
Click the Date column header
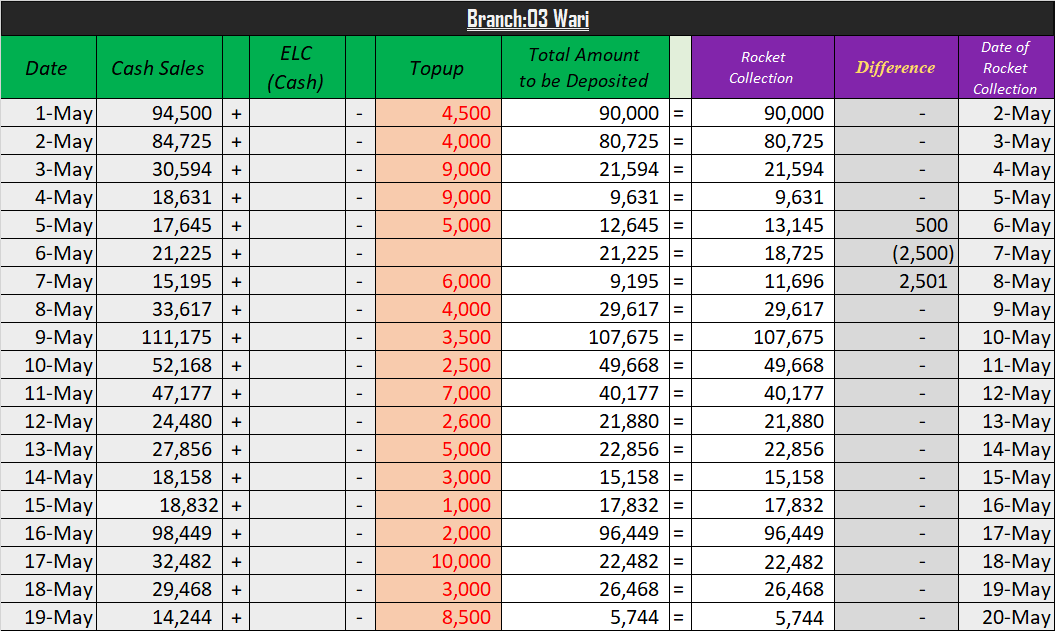coord(48,67)
